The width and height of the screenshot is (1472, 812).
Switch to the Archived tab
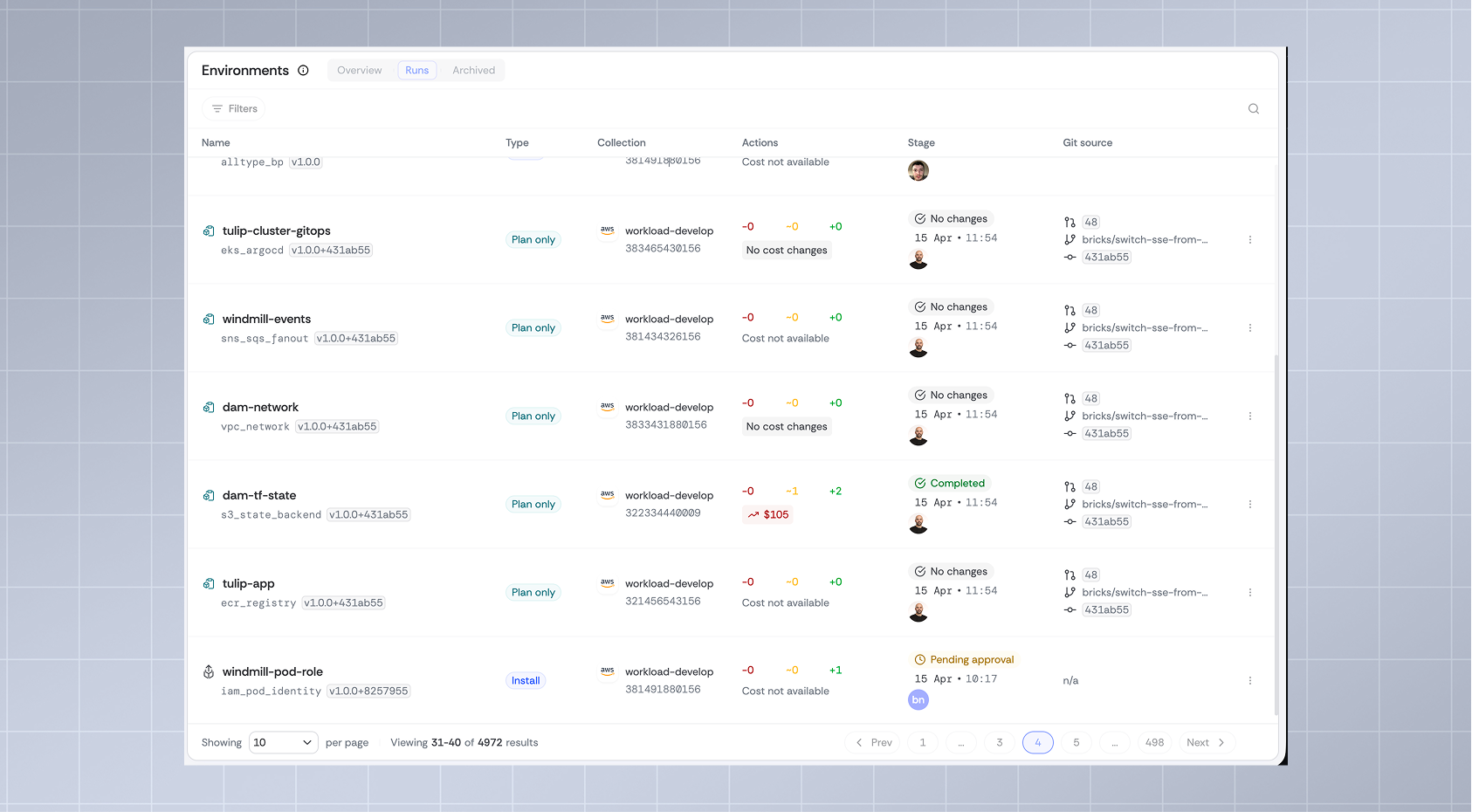tap(473, 71)
